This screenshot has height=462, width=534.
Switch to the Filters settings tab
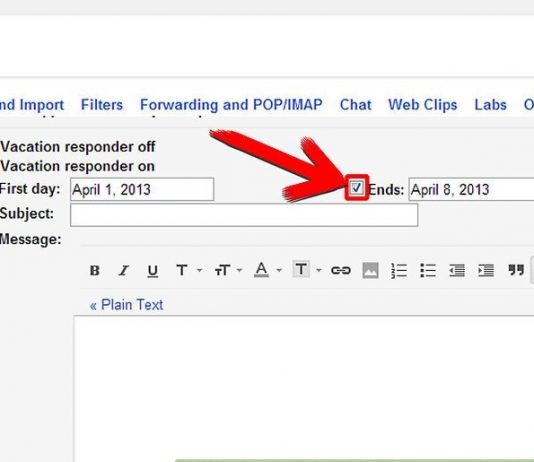point(102,105)
